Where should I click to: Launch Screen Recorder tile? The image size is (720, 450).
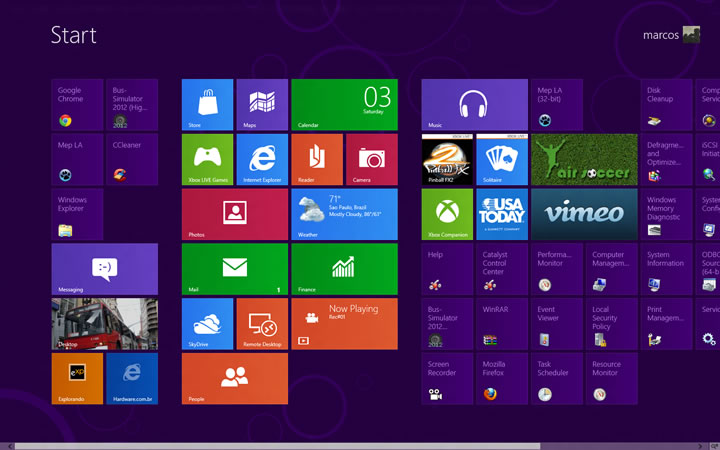click(x=447, y=378)
